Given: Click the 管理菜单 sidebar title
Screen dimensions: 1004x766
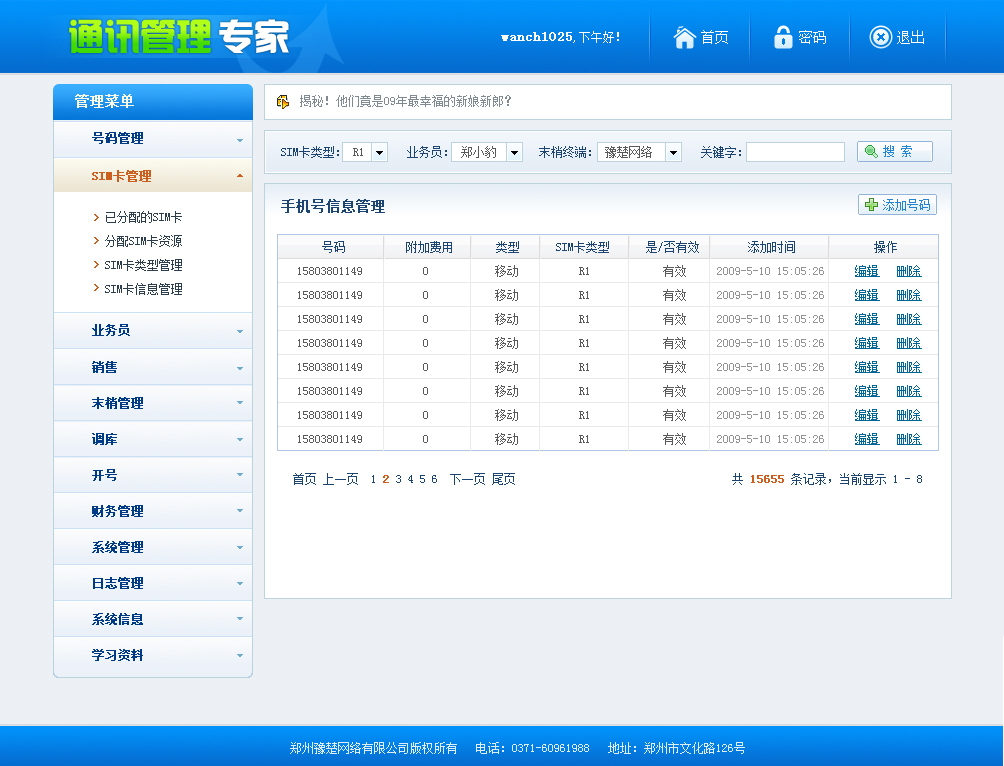Looking at the screenshot, I should pyautogui.click(x=104, y=101).
